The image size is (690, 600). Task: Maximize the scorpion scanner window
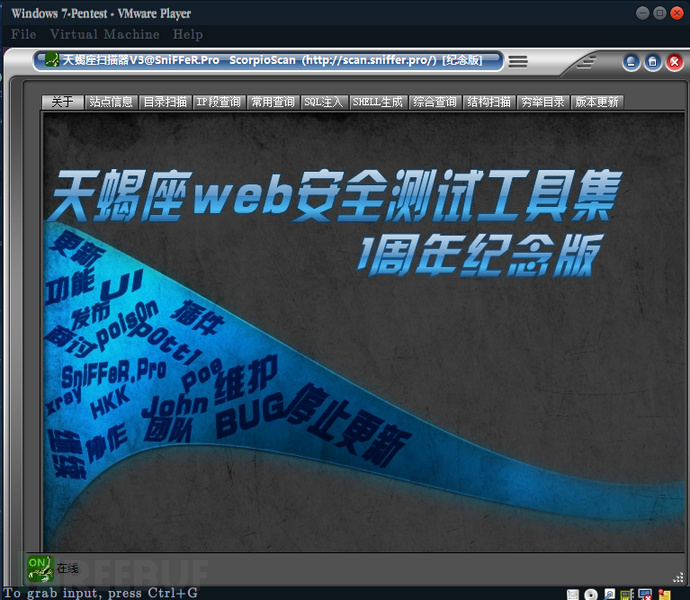coord(653,62)
